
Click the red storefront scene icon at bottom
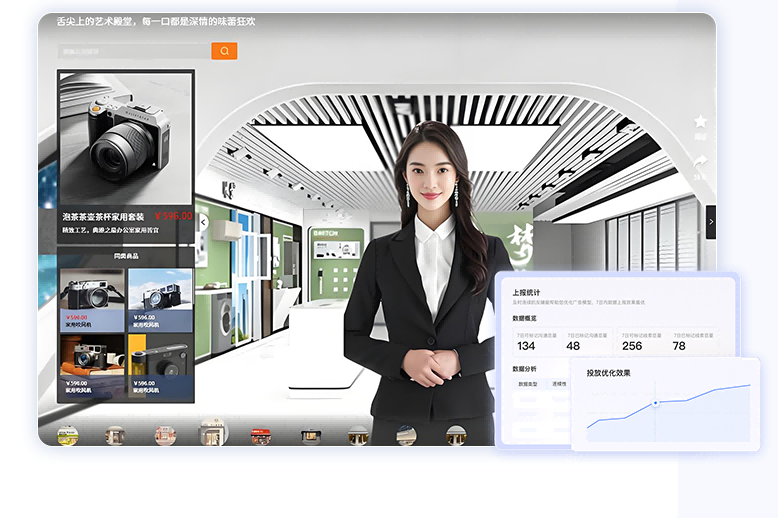point(262,436)
